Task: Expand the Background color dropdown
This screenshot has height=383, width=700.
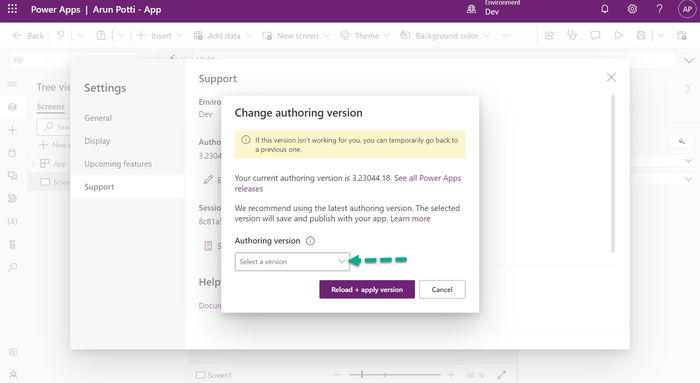Action: 486,35
